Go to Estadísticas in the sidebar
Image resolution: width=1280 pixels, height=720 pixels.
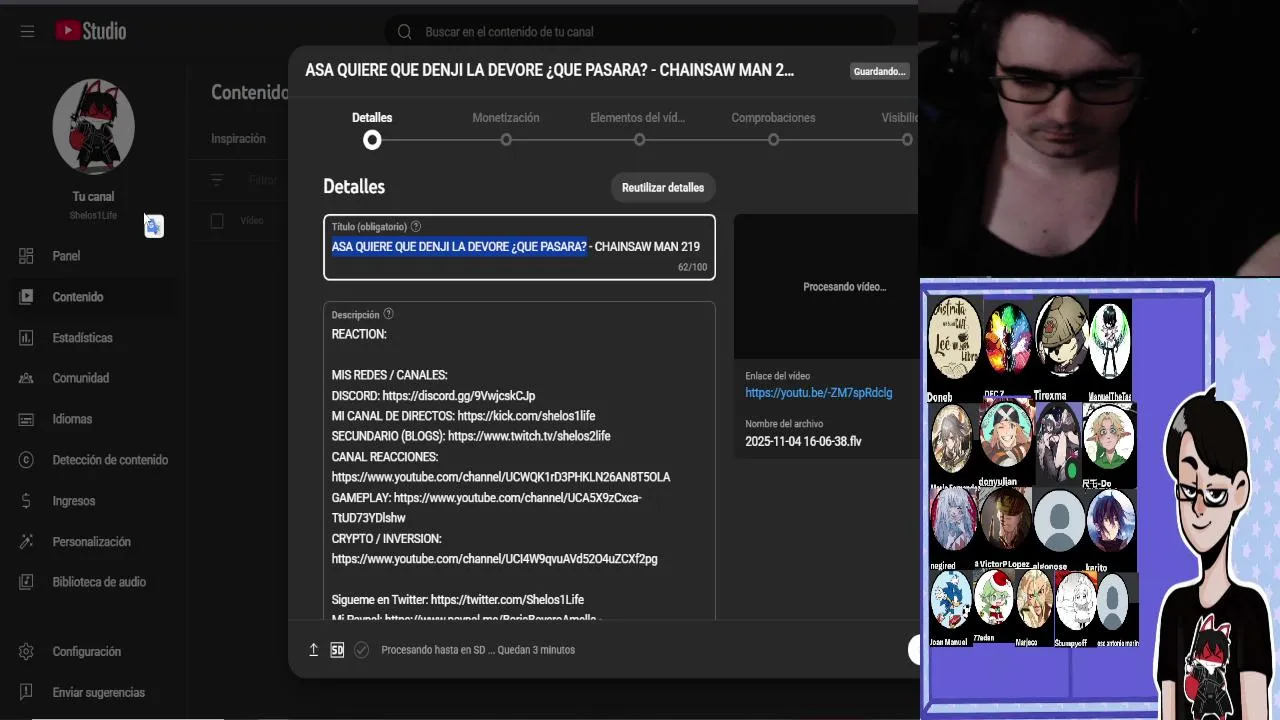coord(82,338)
